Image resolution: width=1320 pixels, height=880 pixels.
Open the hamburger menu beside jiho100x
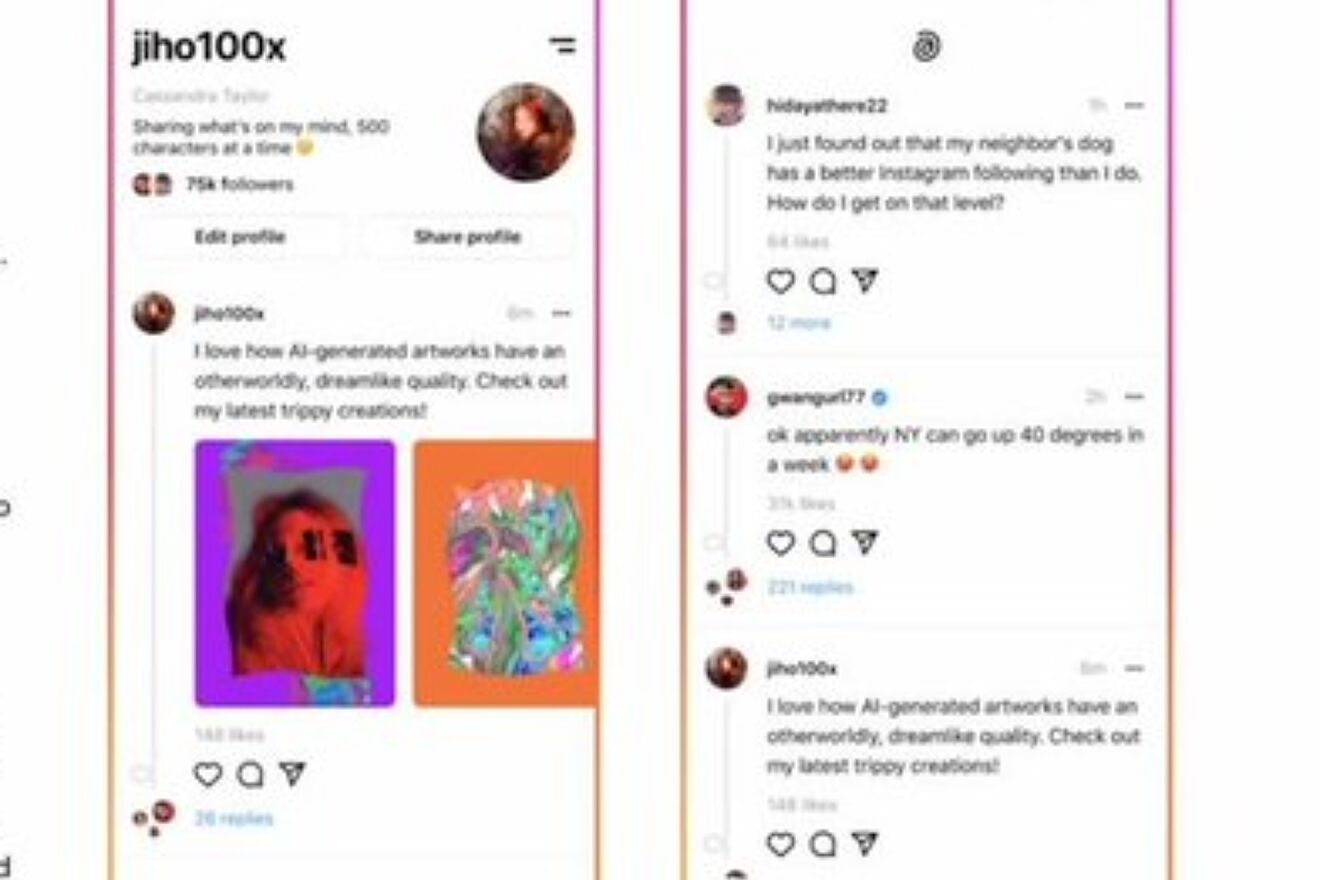[563, 45]
